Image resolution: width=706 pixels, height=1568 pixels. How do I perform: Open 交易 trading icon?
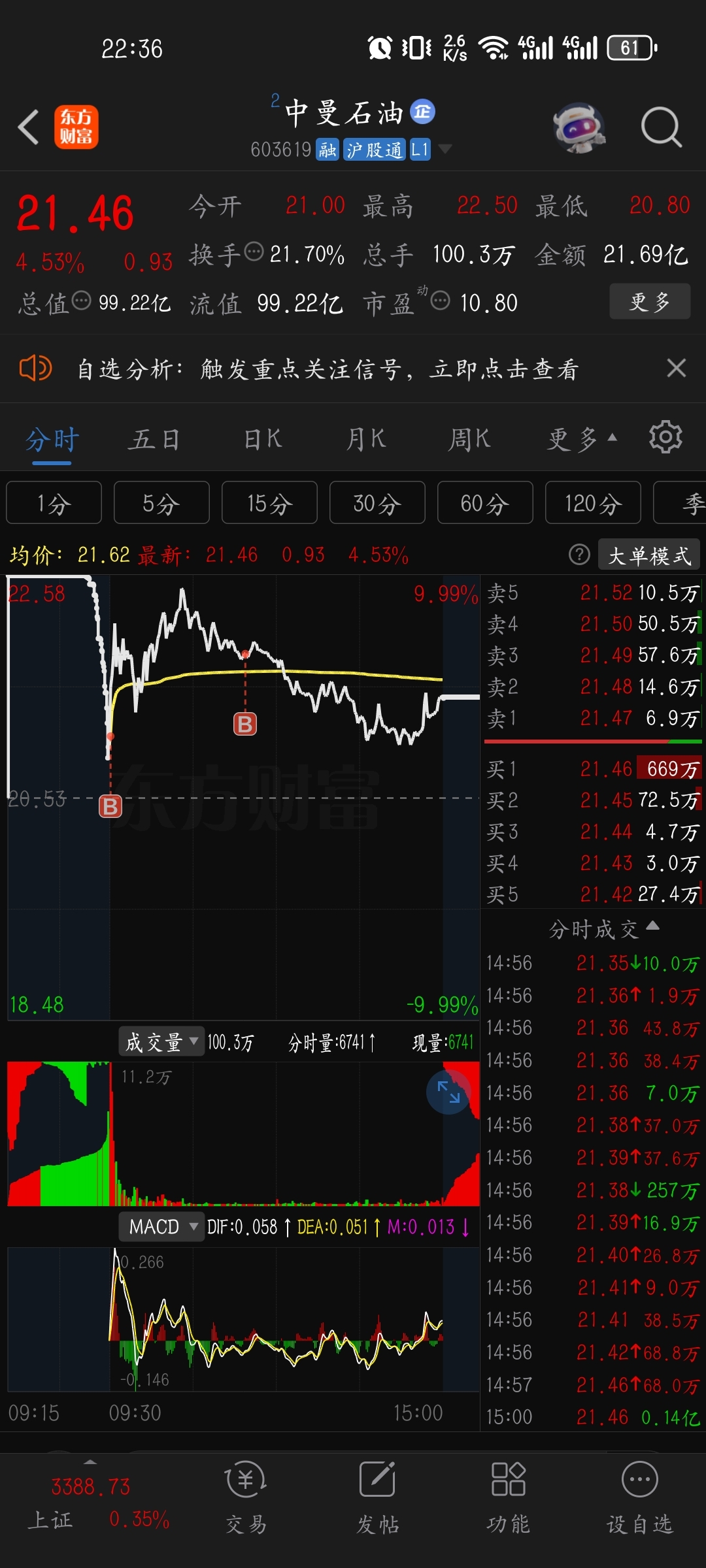pos(246,1496)
